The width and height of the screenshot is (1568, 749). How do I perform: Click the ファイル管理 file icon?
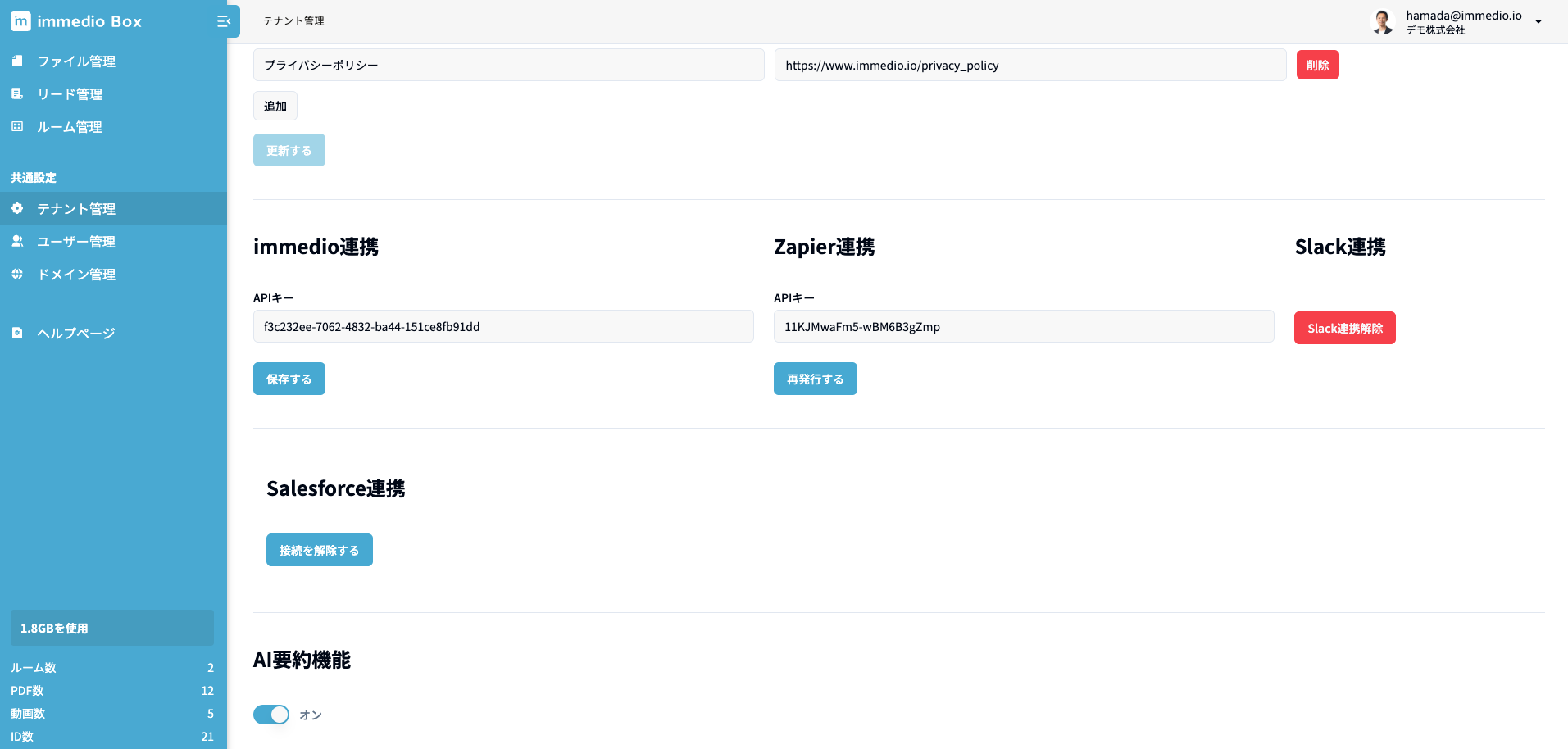click(x=17, y=61)
